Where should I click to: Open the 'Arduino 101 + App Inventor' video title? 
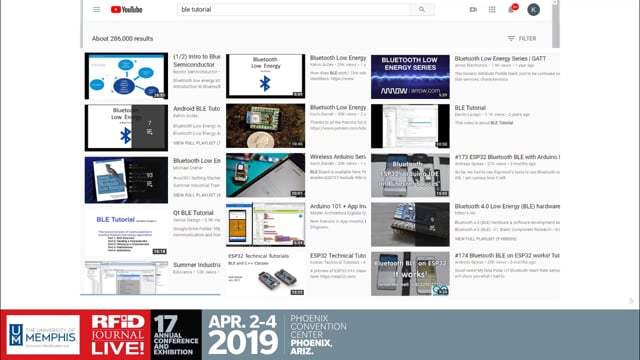338,206
